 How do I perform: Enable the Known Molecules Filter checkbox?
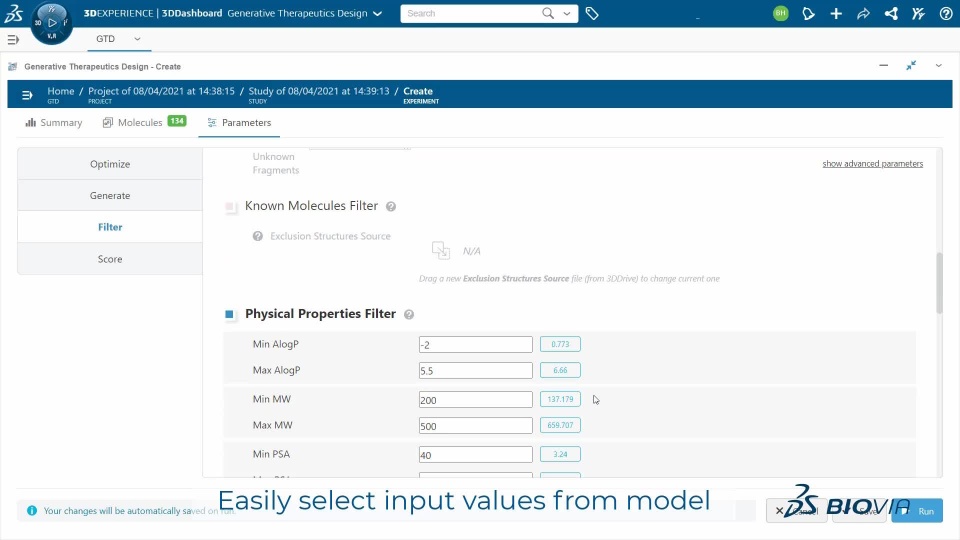click(230, 207)
